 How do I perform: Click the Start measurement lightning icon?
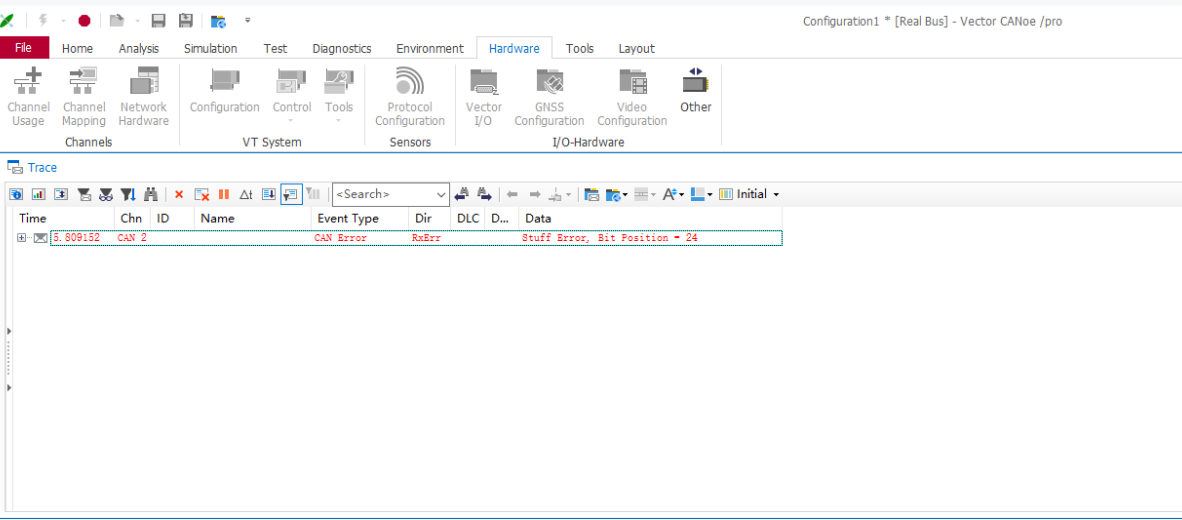43,20
